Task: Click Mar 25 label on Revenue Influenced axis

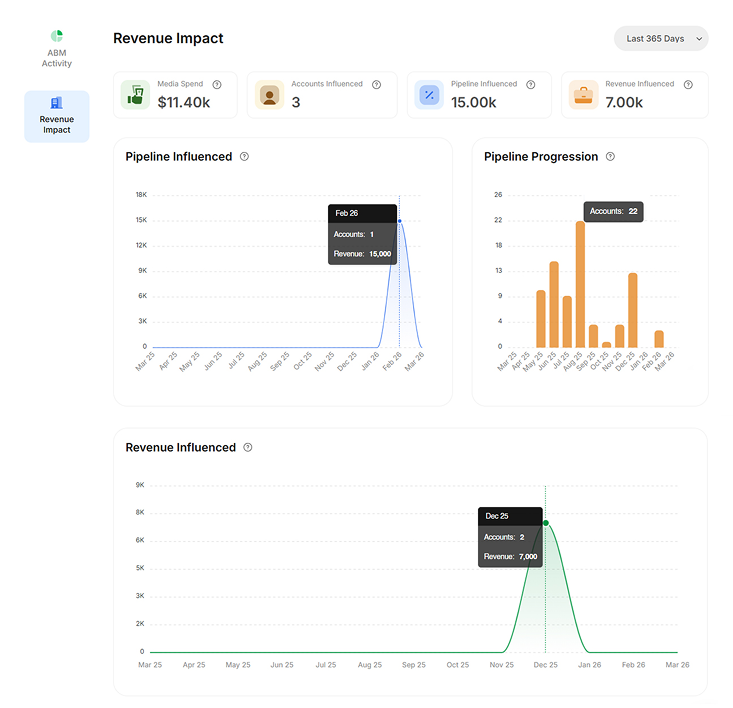Action: [x=150, y=665]
